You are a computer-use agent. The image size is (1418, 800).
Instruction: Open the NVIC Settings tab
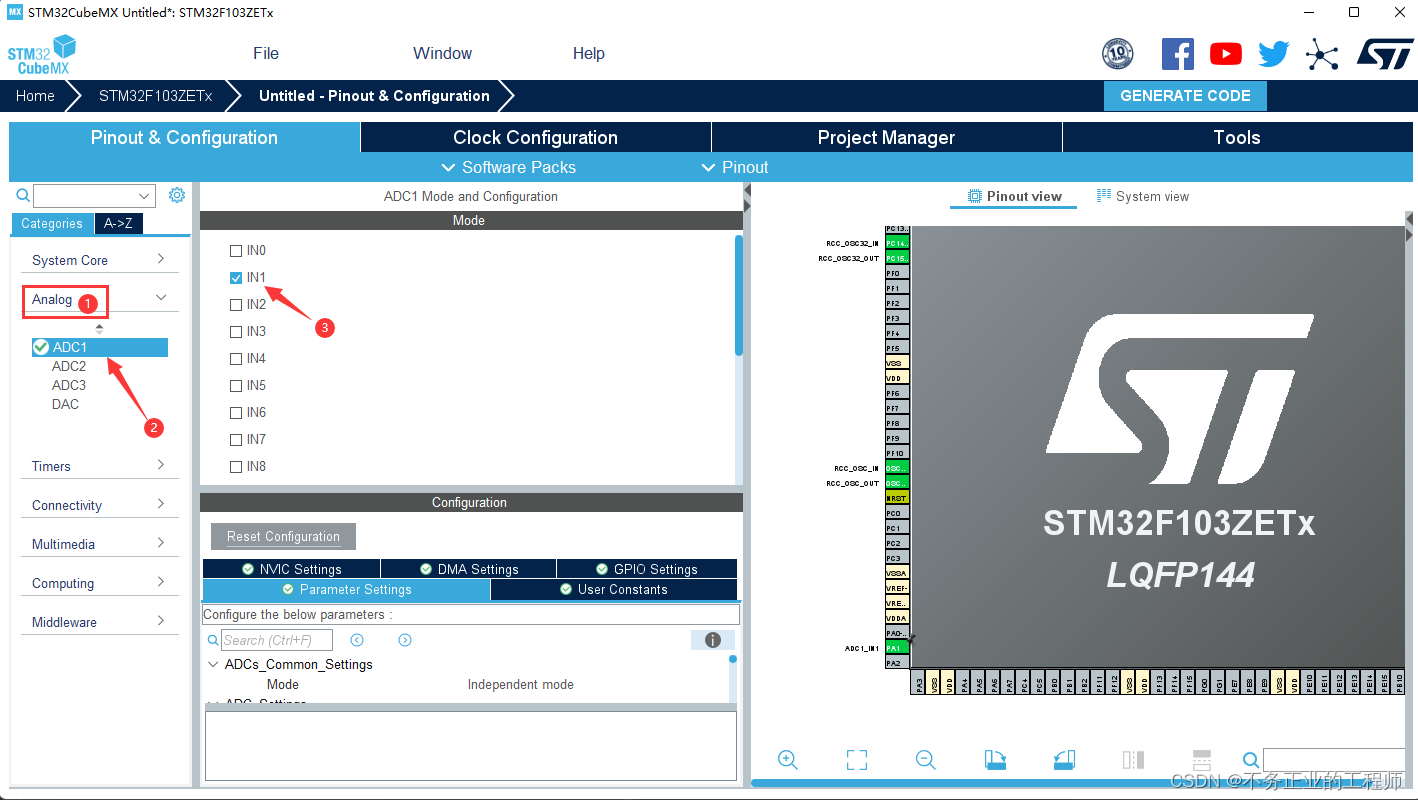(x=291, y=569)
